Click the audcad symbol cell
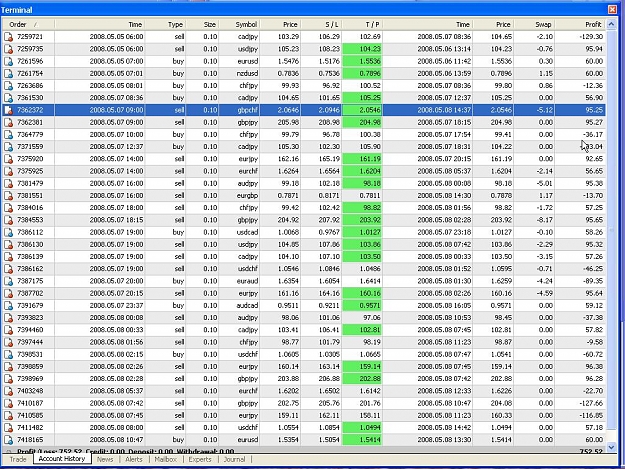Screen dimensions: 625x469 pyautogui.click(x=247, y=306)
